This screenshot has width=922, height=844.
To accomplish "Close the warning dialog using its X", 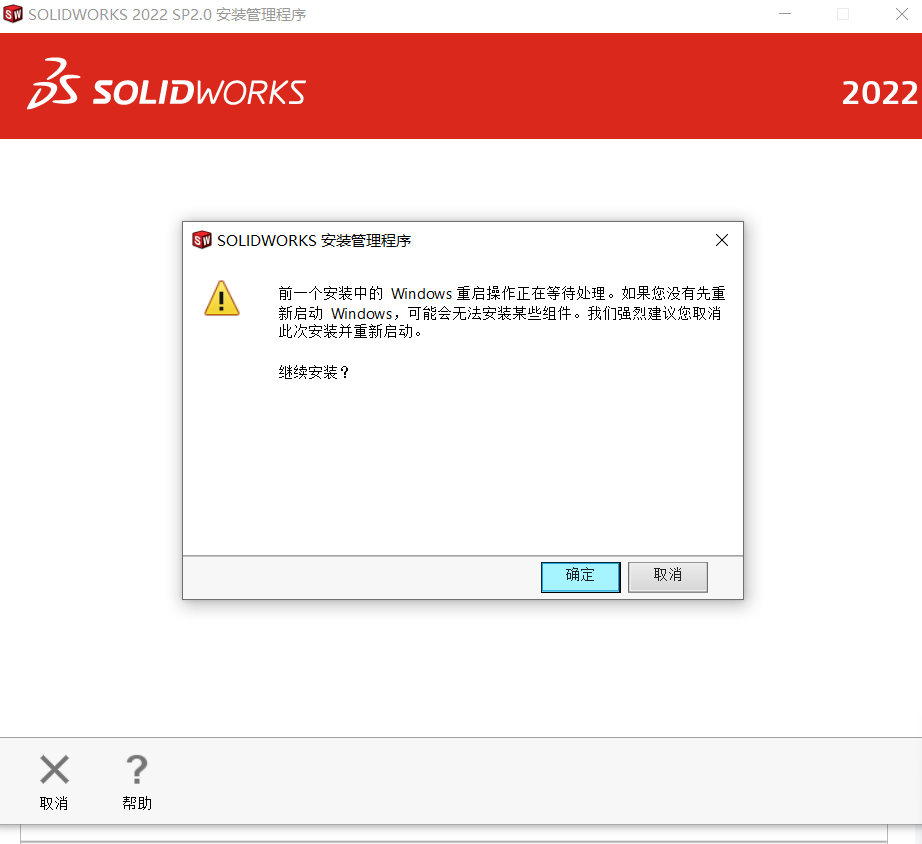I will [721, 240].
